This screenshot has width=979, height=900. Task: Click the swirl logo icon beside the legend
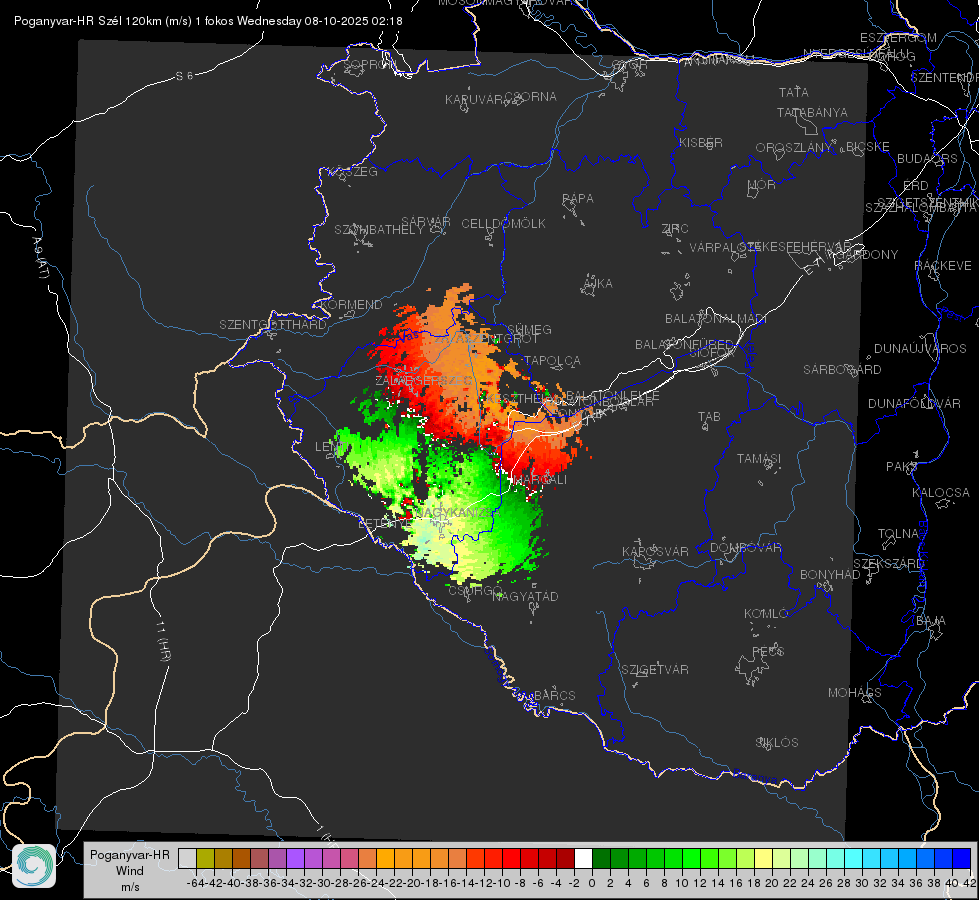34,866
